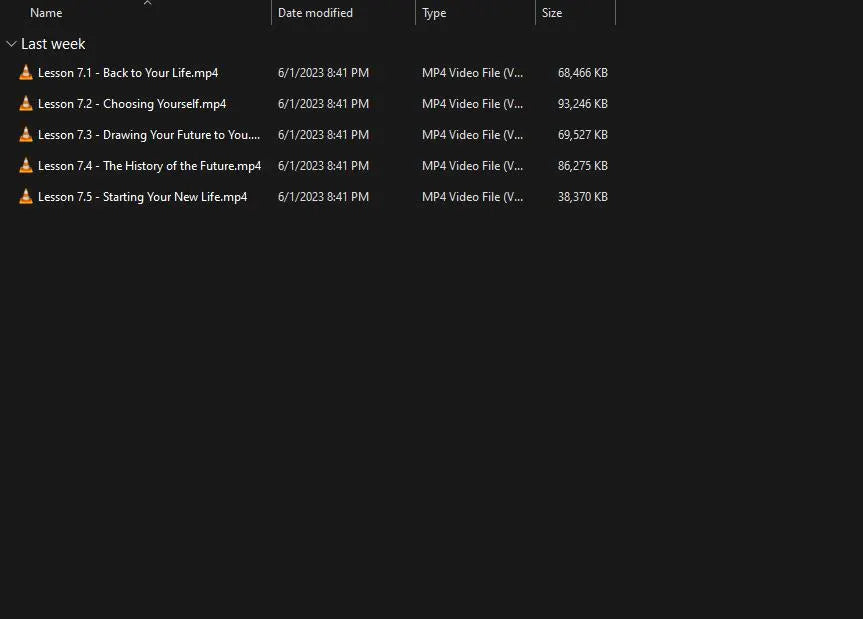Click file name Lesson 7.3 - Drawing Your Future

tap(148, 135)
